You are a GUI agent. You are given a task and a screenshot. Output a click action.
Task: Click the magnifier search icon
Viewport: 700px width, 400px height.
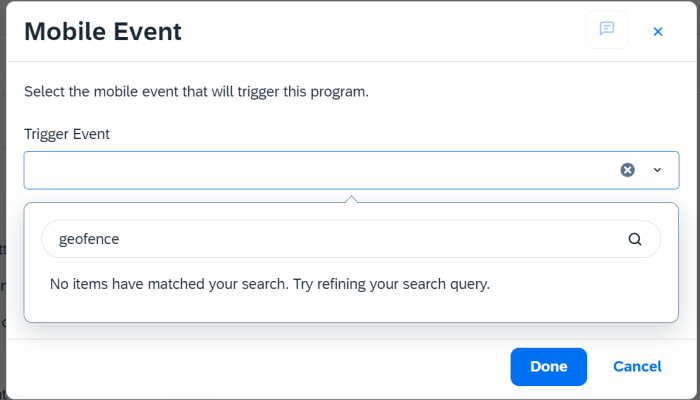point(635,239)
